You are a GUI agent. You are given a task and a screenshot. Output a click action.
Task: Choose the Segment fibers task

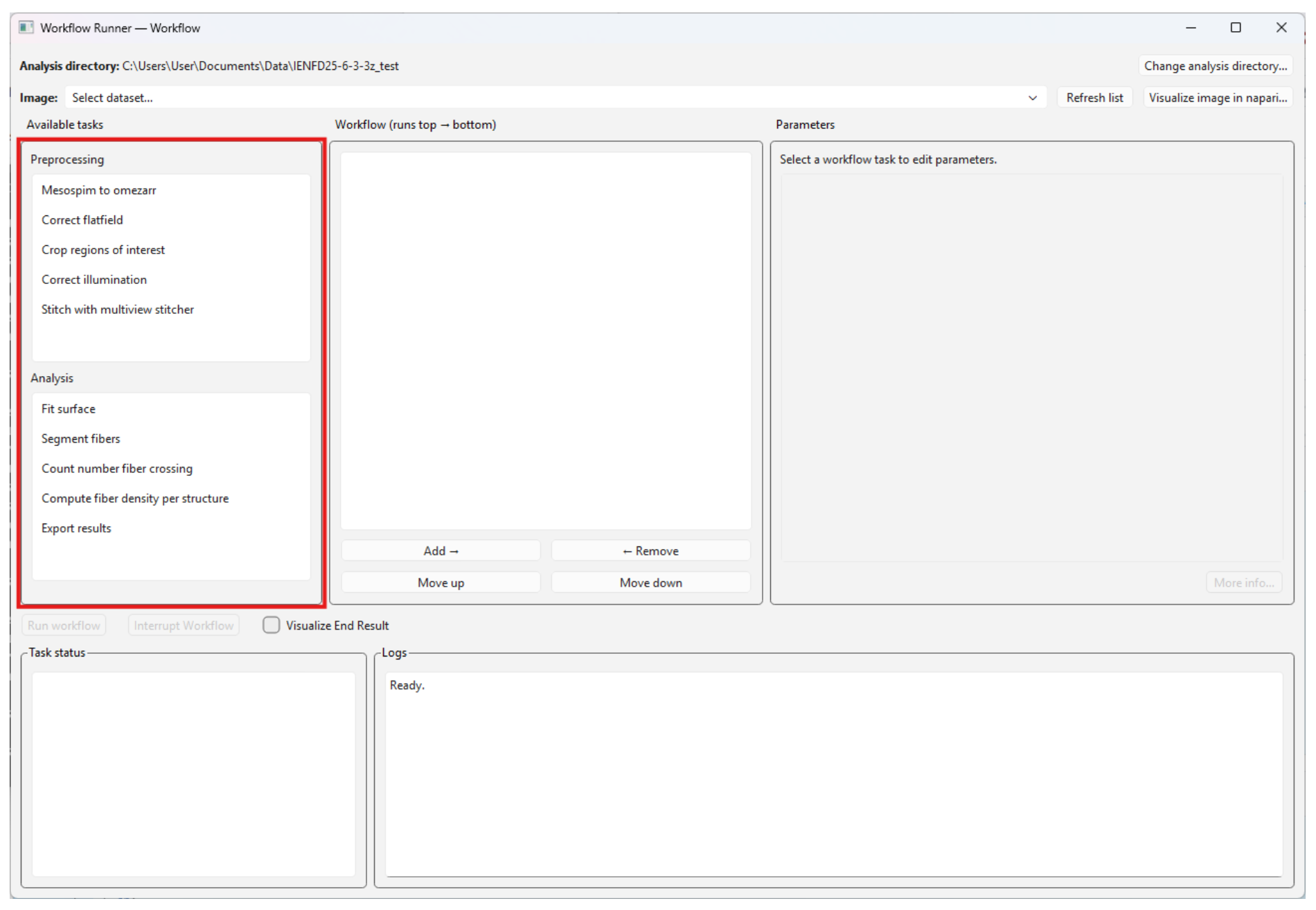81,438
